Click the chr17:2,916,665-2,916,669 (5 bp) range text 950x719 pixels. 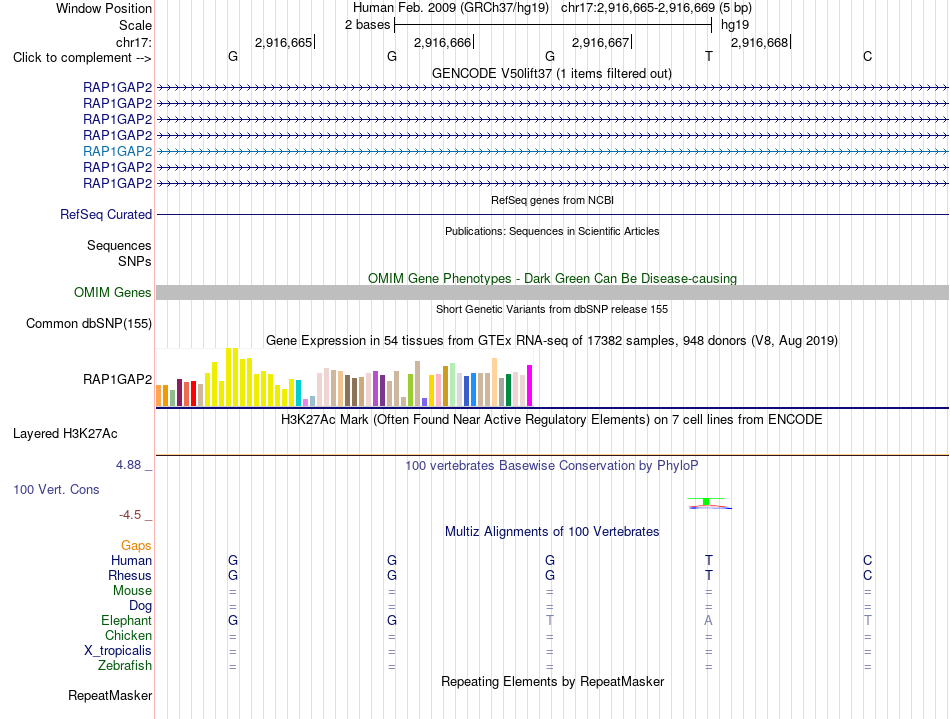click(x=656, y=8)
